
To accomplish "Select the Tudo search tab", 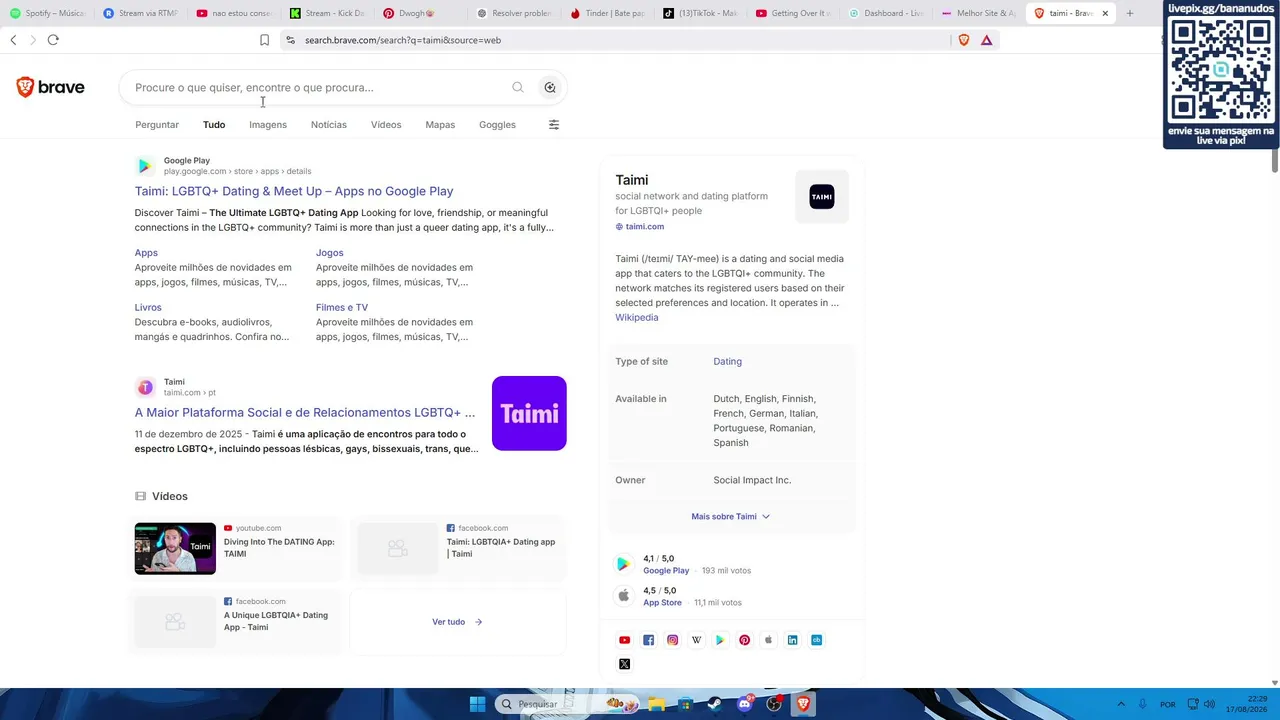I will pyautogui.click(x=214, y=125).
